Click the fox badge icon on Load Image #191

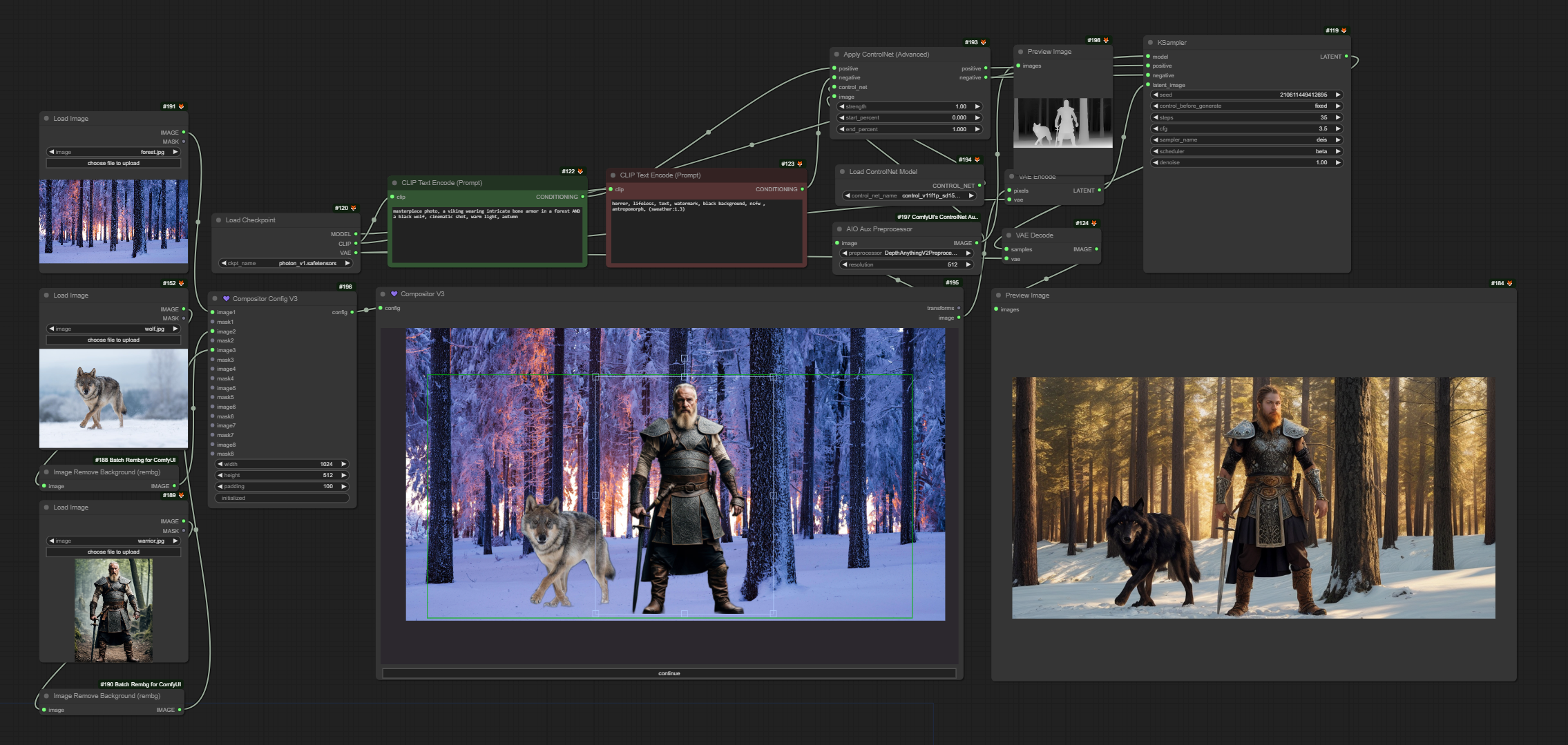[182, 106]
